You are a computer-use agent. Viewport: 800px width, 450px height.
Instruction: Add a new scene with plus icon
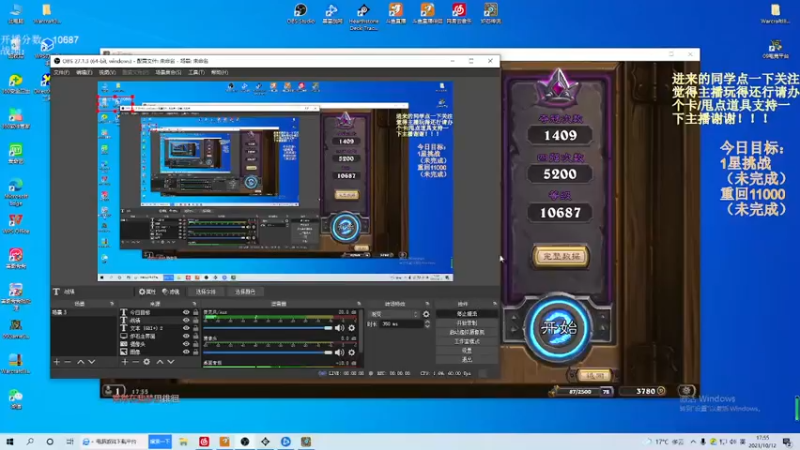tap(57, 362)
